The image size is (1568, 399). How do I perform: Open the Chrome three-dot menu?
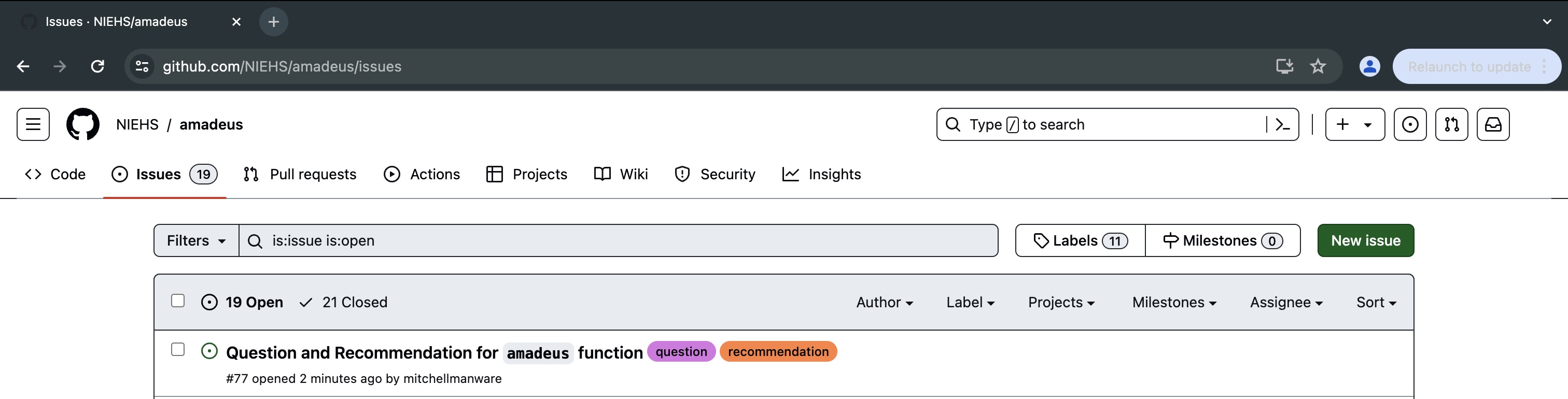pyautogui.click(x=1544, y=67)
